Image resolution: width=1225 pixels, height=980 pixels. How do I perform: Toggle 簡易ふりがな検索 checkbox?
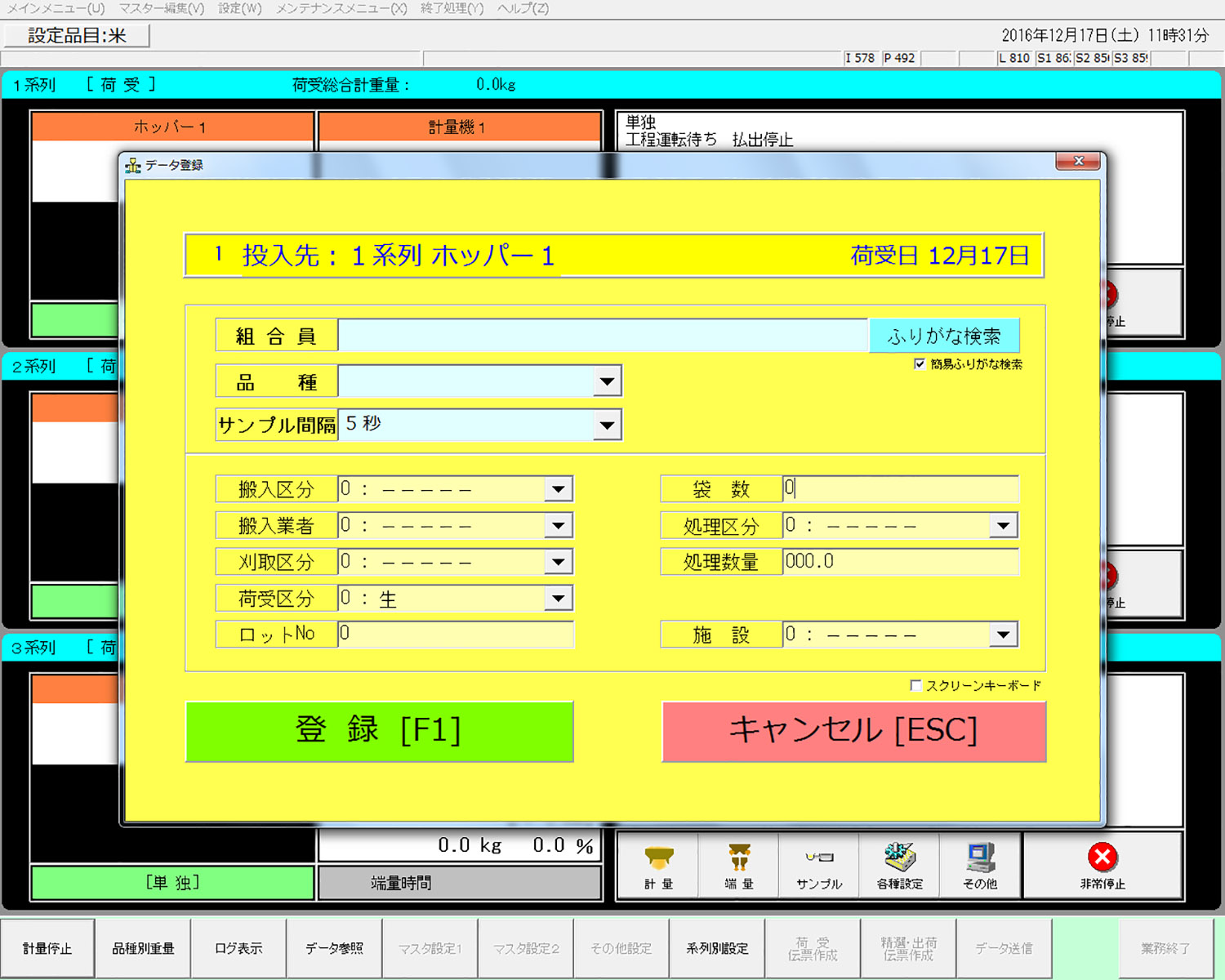click(920, 364)
